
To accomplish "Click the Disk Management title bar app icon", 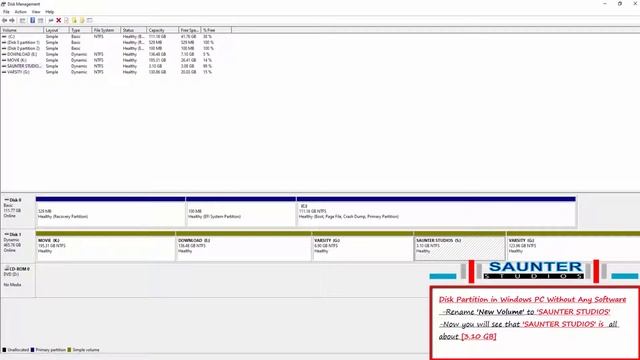I will tap(3, 4).
